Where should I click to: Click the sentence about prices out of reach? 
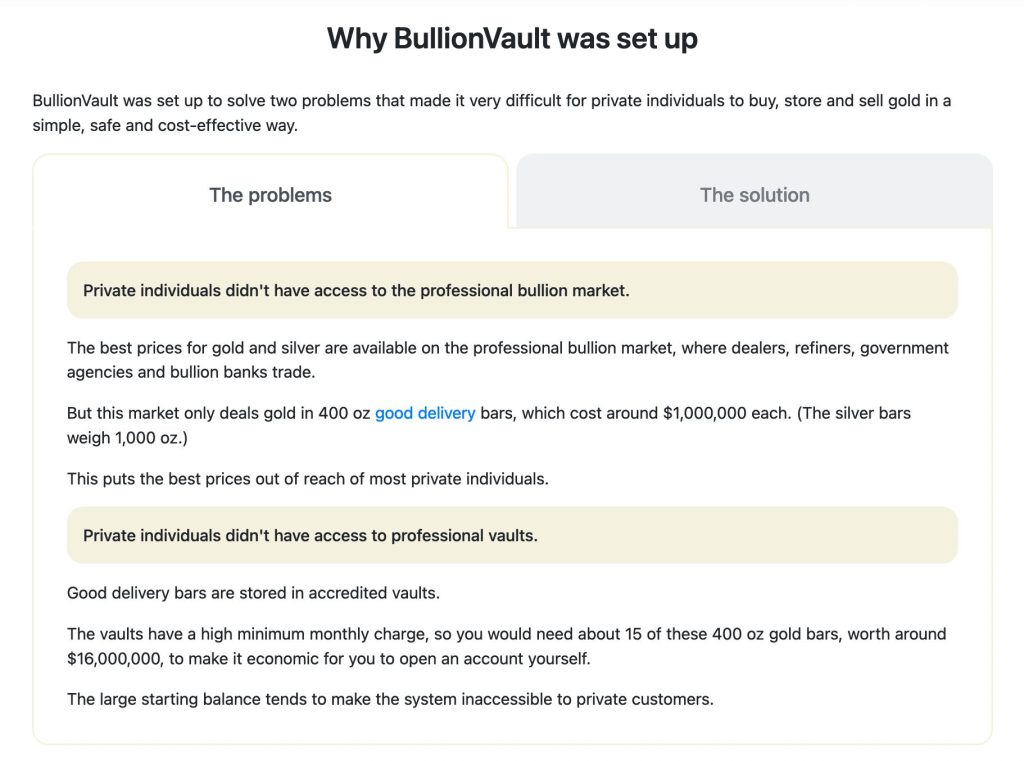point(308,479)
